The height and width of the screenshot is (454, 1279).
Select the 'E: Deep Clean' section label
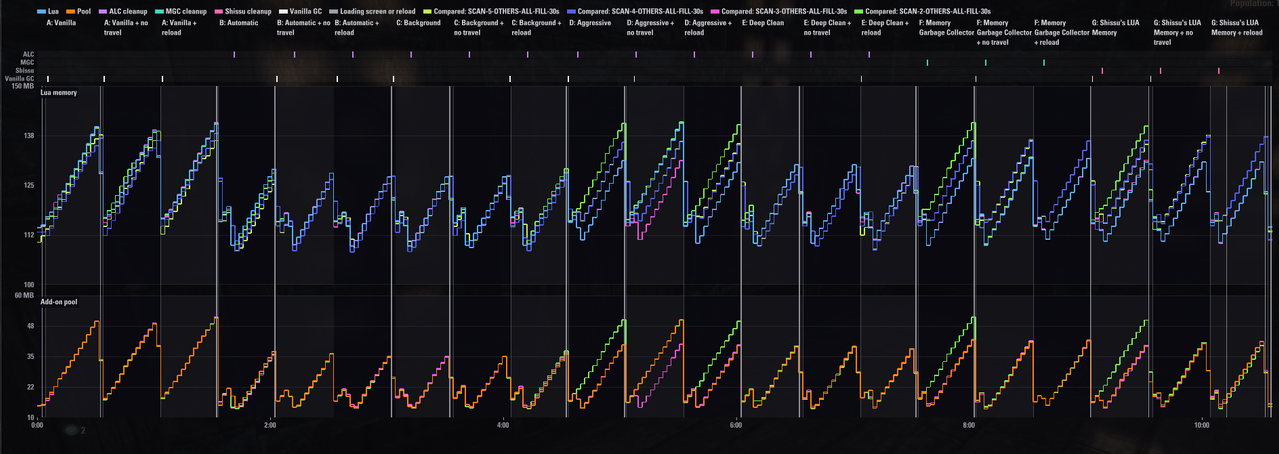764,22
